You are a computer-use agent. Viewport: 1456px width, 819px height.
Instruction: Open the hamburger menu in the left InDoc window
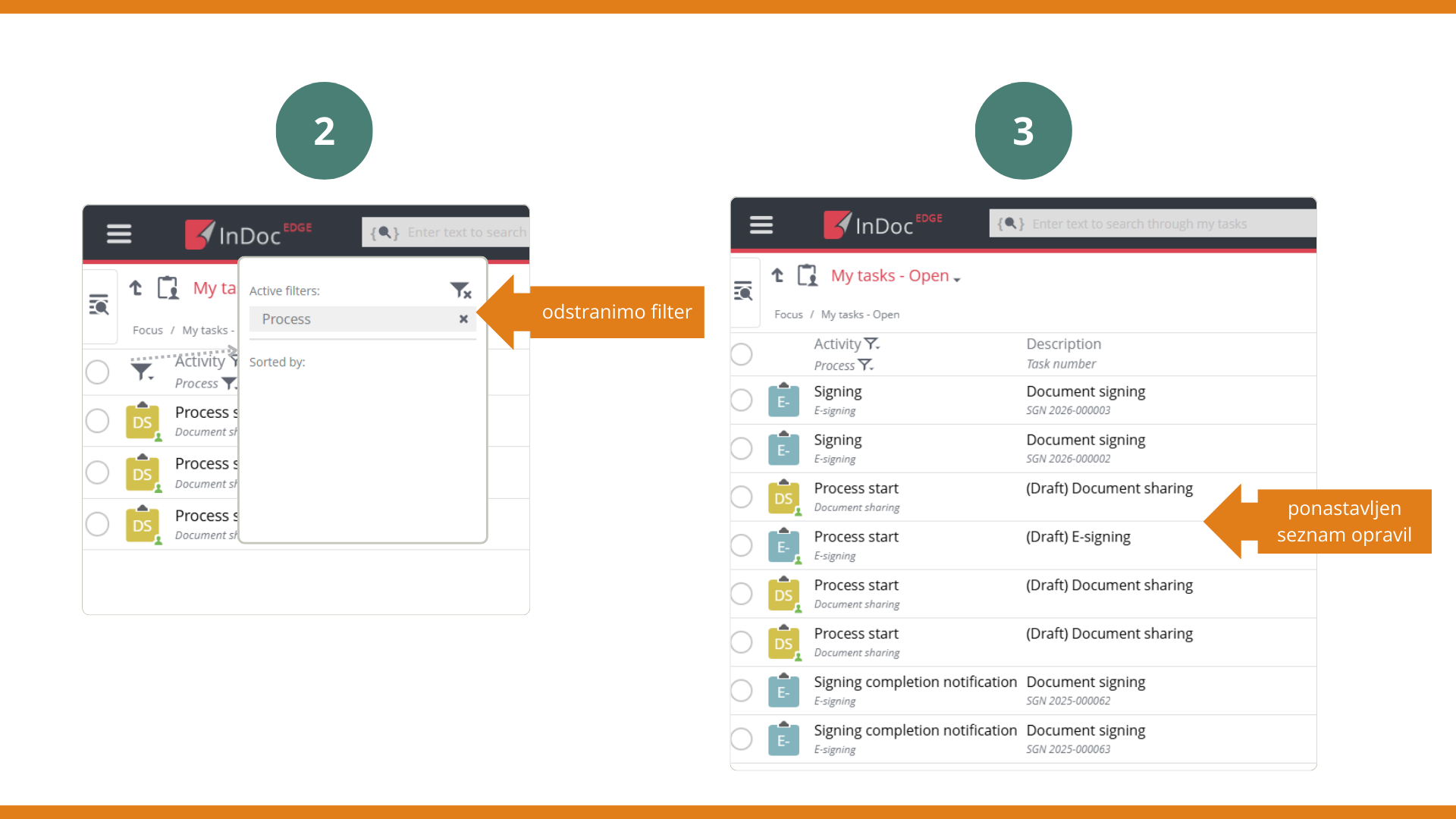tap(119, 234)
